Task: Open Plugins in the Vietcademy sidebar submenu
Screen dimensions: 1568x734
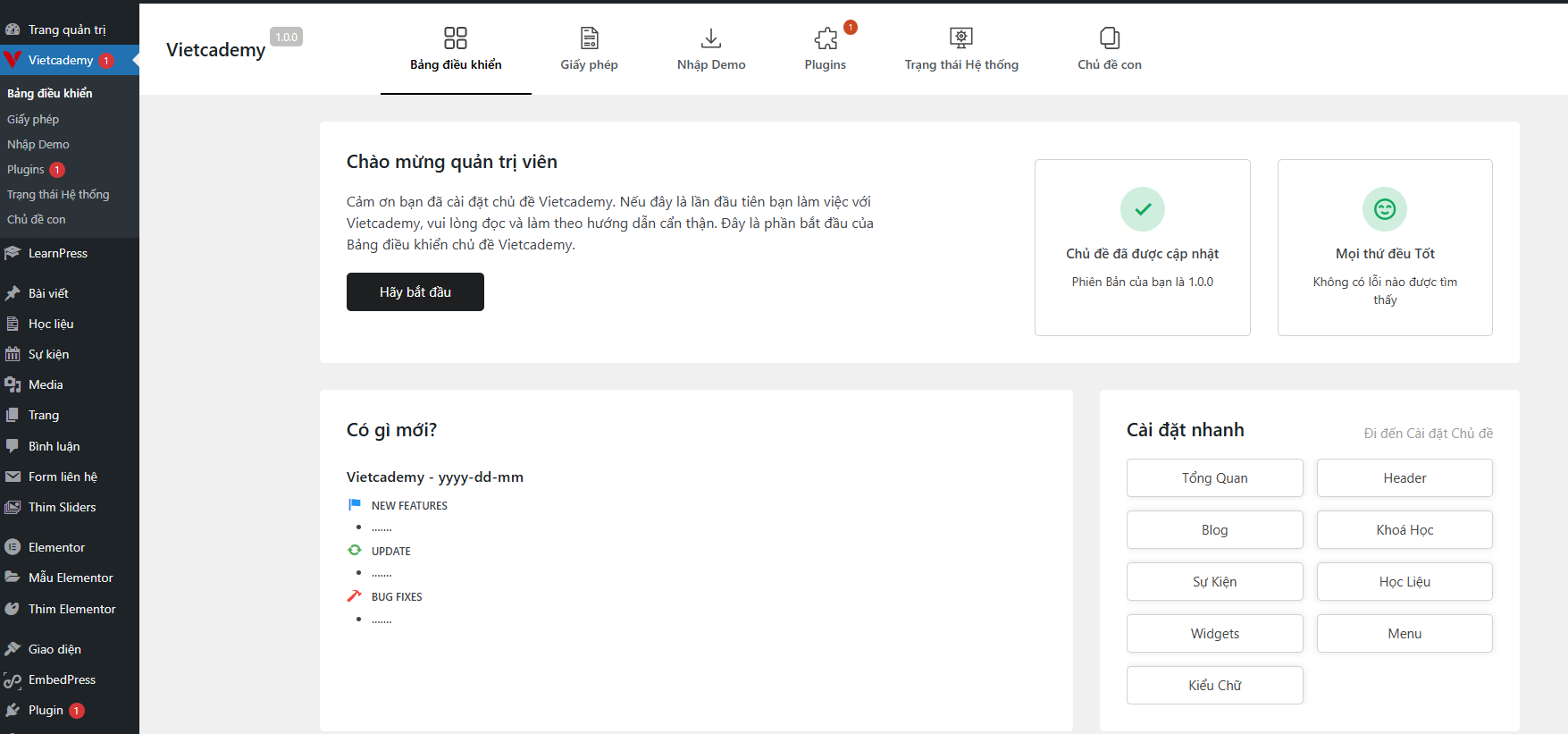Action: [26, 169]
